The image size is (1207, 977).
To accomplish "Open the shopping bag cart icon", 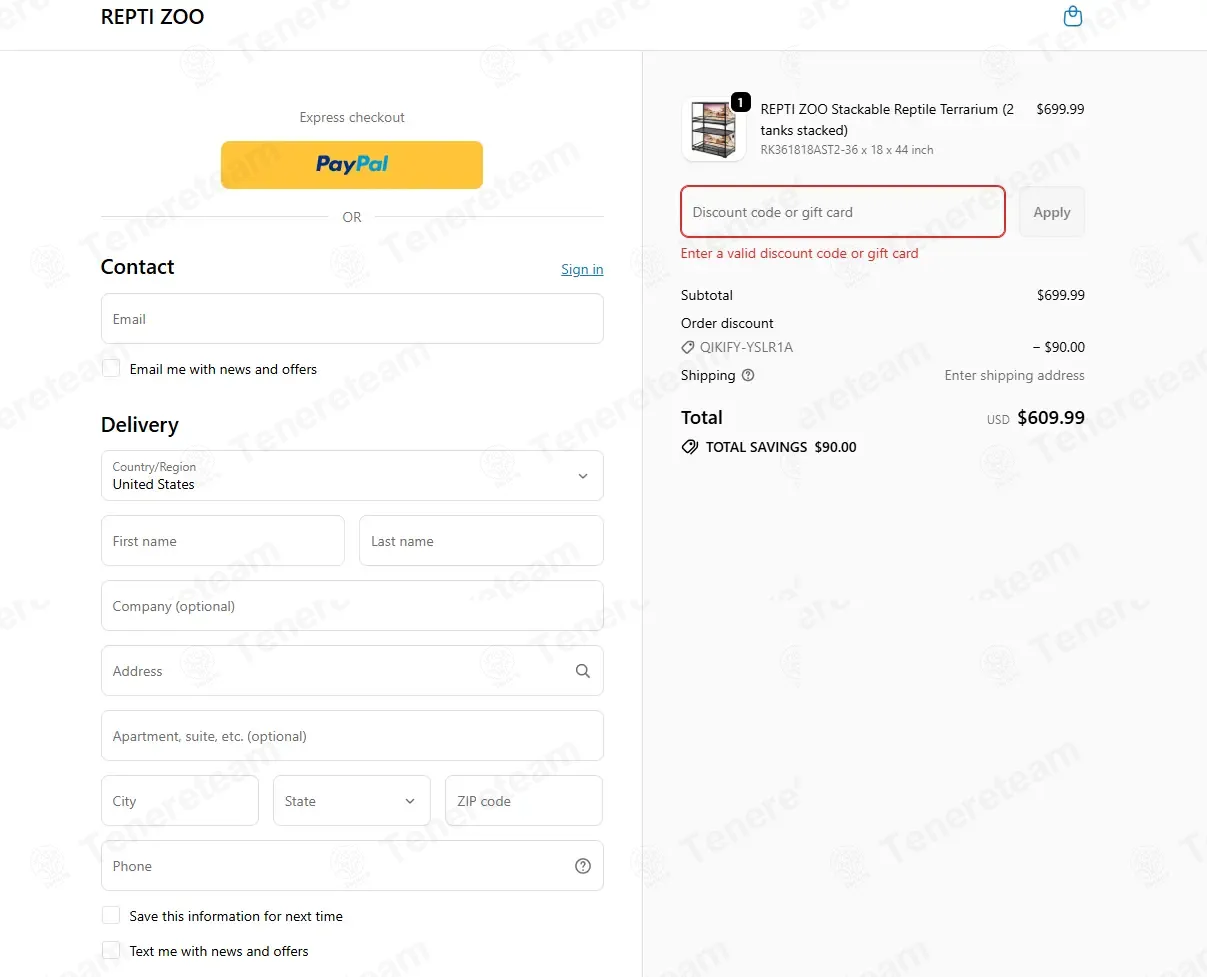I will [x=1072, y=16].
